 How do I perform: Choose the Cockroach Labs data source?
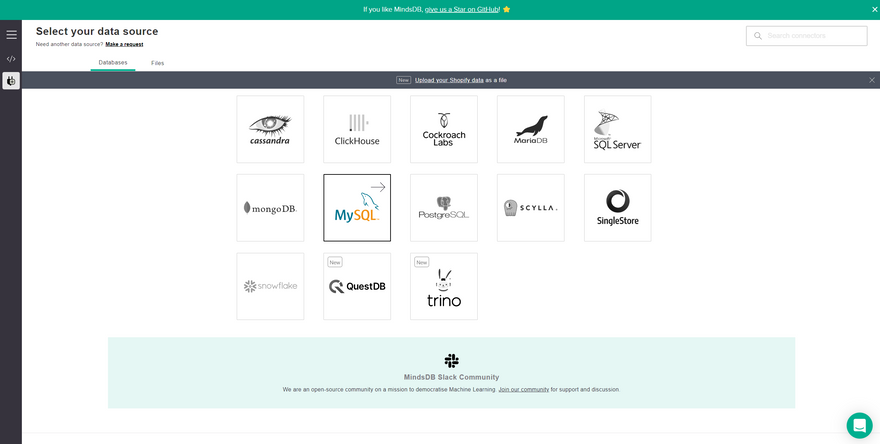[x=444, y=129]
